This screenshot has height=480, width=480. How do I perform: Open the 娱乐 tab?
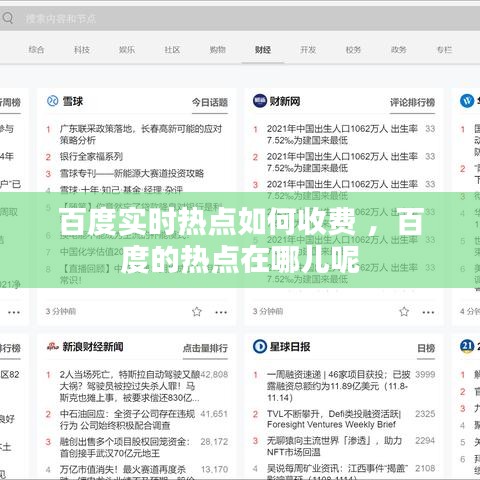click(x=127, y=50)
